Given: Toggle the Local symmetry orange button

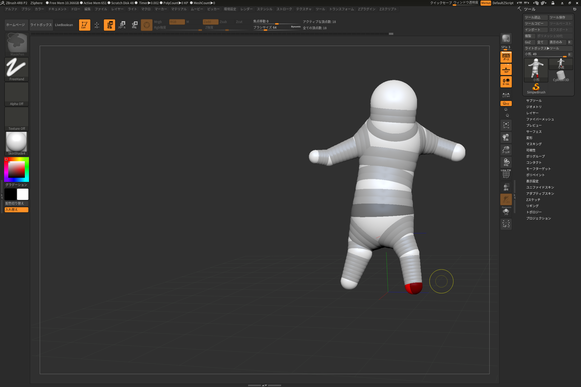Looking at the screenshot, I should [506, 82].
